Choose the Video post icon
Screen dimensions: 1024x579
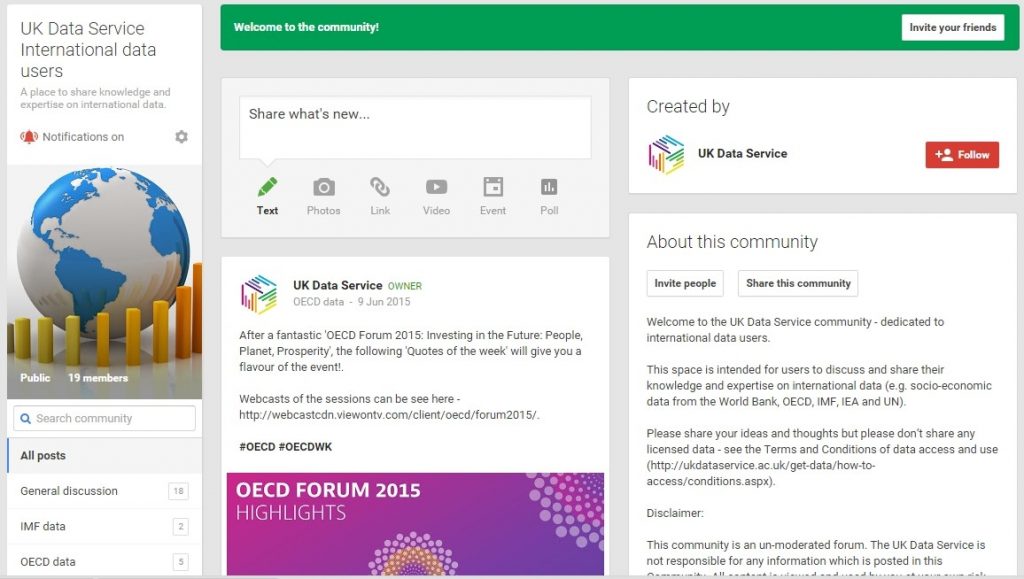tap(436, 195)
